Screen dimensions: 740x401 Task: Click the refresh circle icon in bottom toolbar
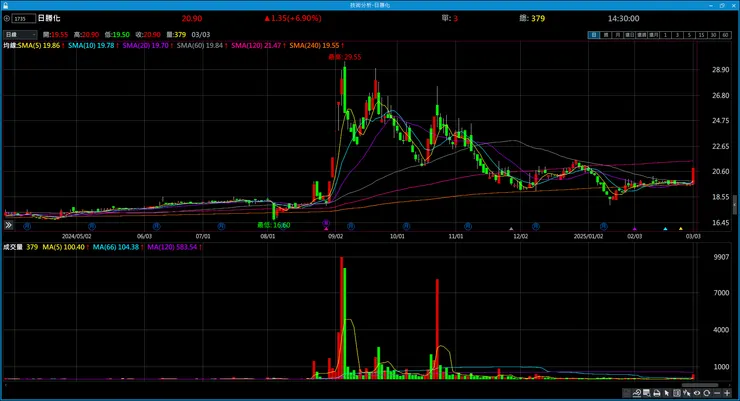coord(706,393)
